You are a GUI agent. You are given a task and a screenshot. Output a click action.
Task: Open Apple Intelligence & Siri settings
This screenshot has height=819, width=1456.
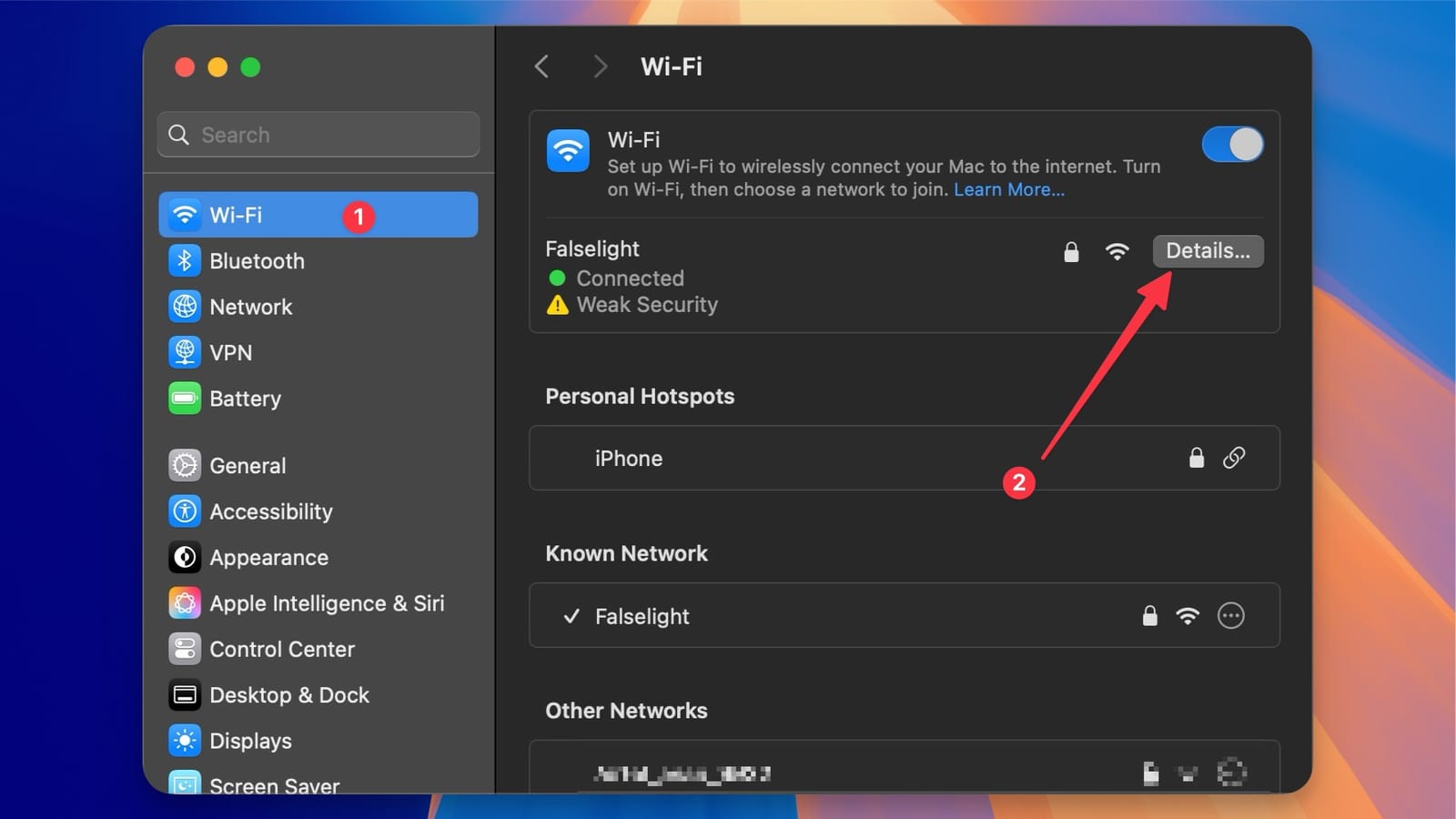tap(328, 602)
